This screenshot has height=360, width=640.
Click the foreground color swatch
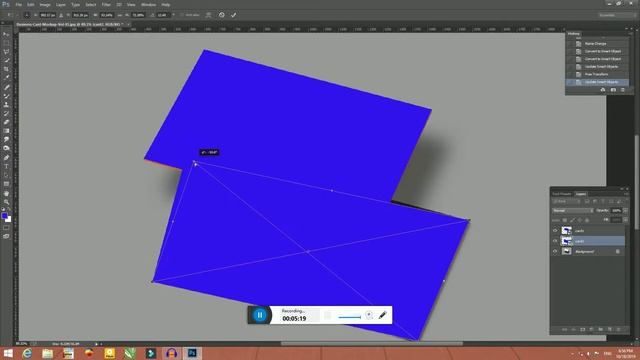(x=4, y=216)
